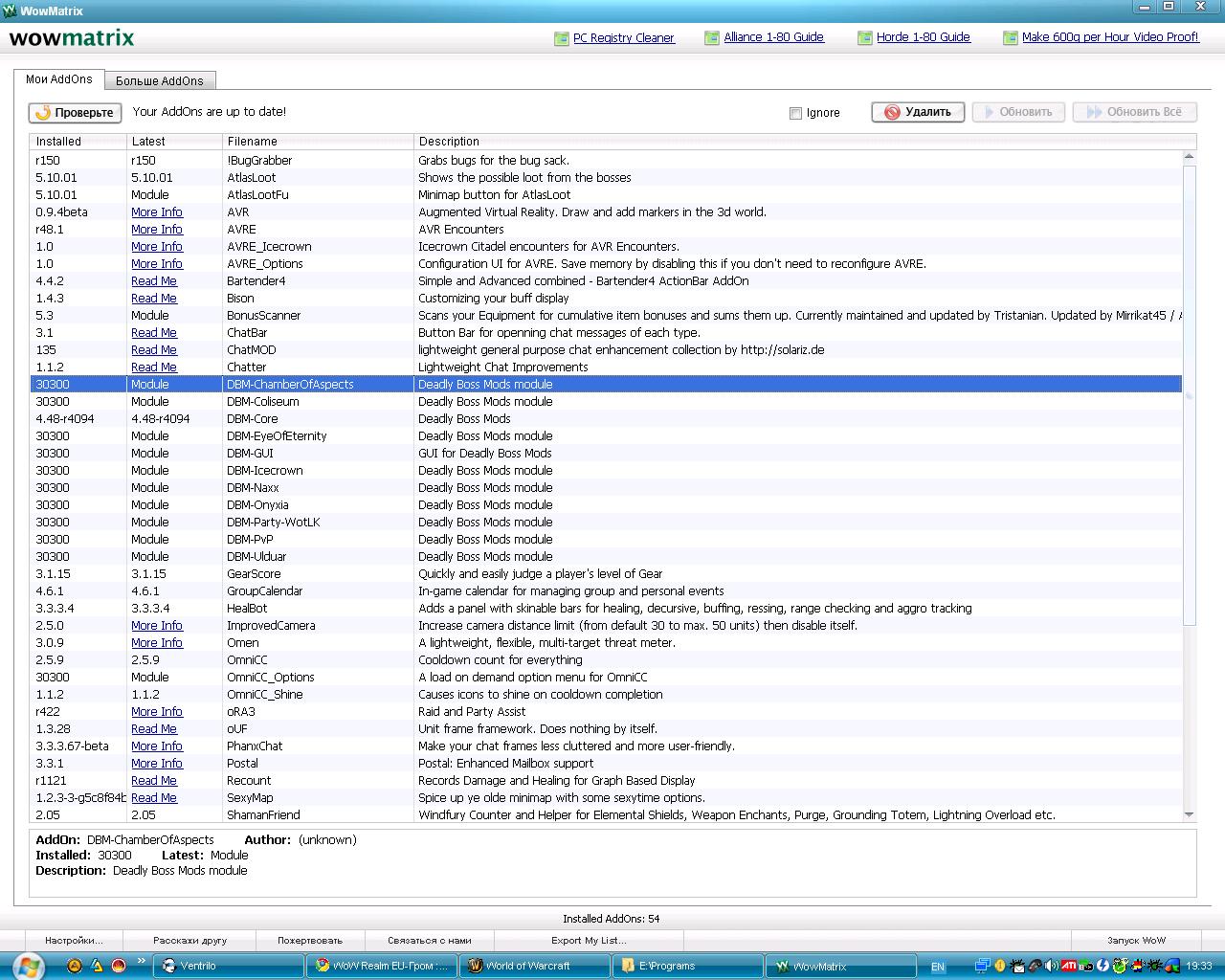Click the Связаться с нами button
1225x980 pixels.
pos(430,940)
